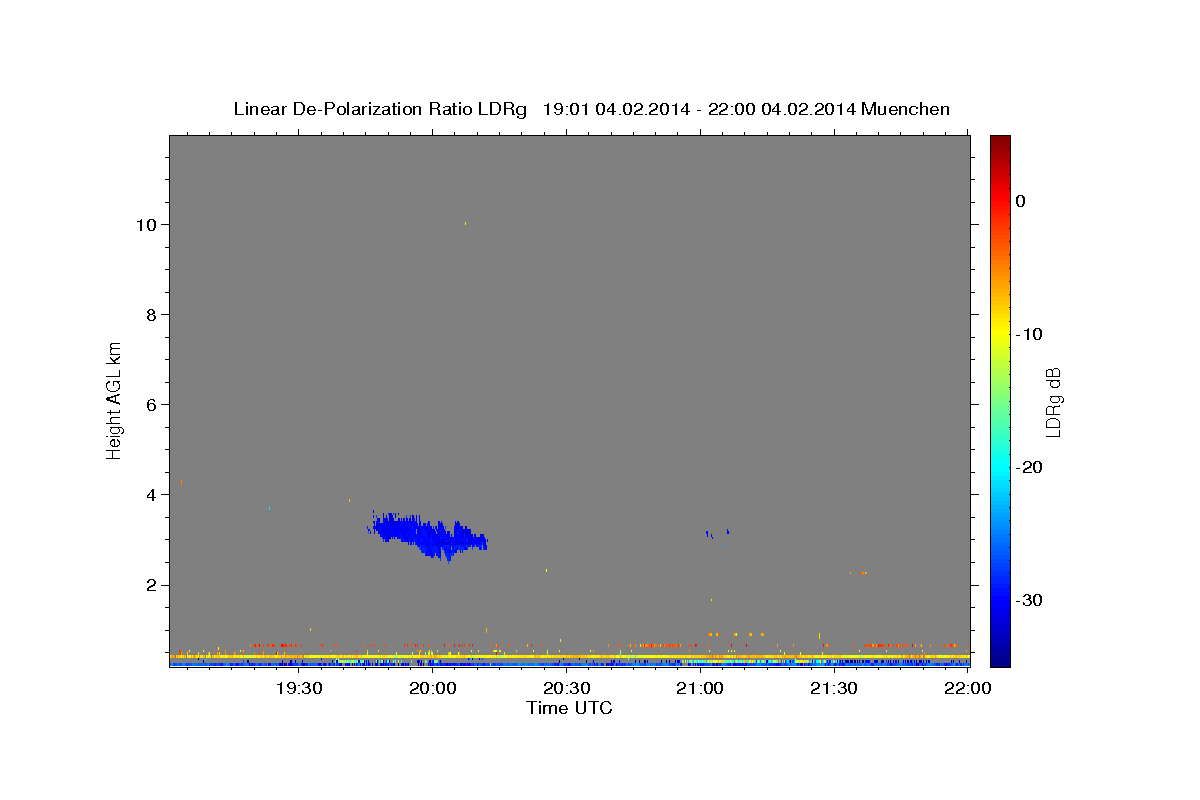This screenshot has width=1200, height=800.
Task: Click the small blue echo after 21:00
Action: click(717, 533)
